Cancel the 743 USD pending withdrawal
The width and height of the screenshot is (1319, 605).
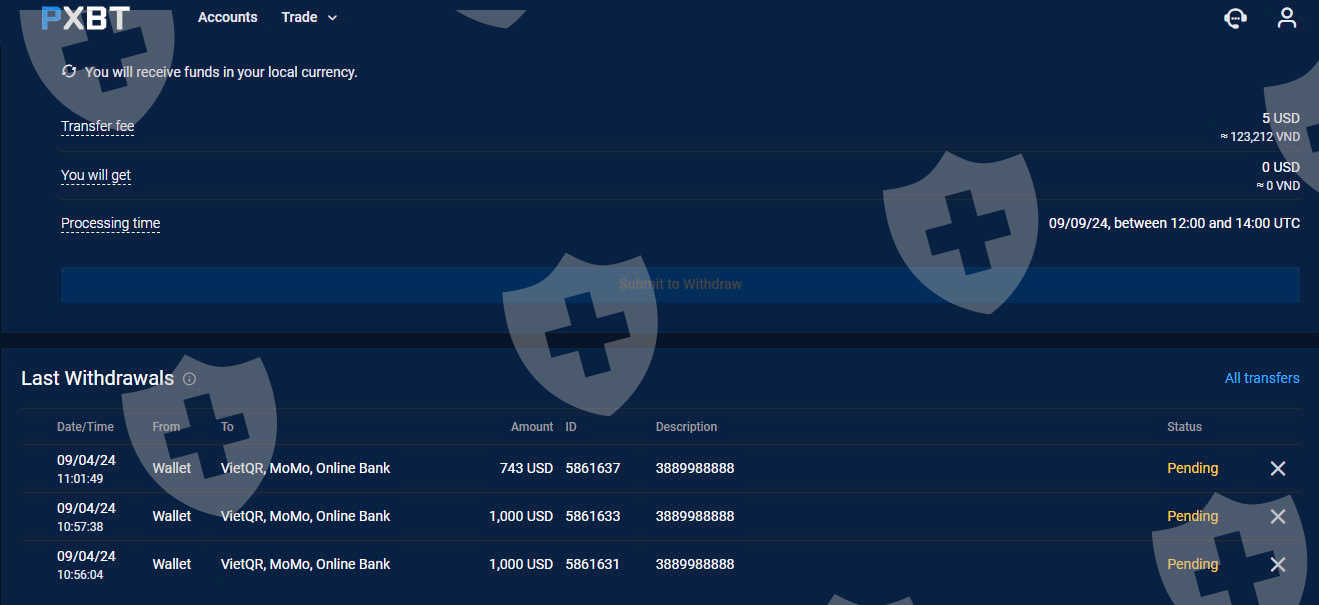[1277, 468]
